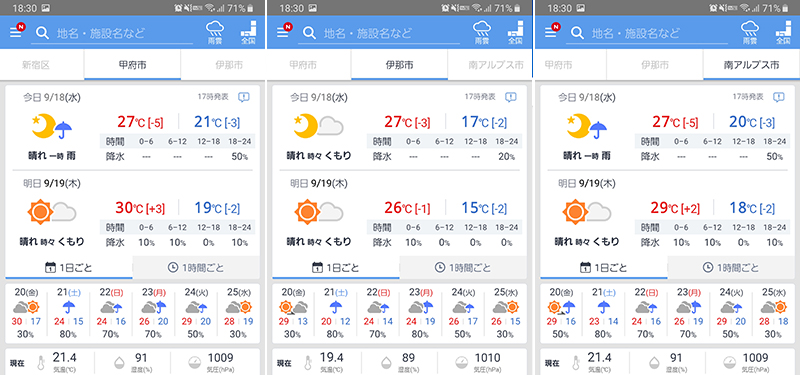Open the 全国 nationwide map icon in left screen
The height and width of the screenshot is (375, 800).
click(x=247, y=32)
